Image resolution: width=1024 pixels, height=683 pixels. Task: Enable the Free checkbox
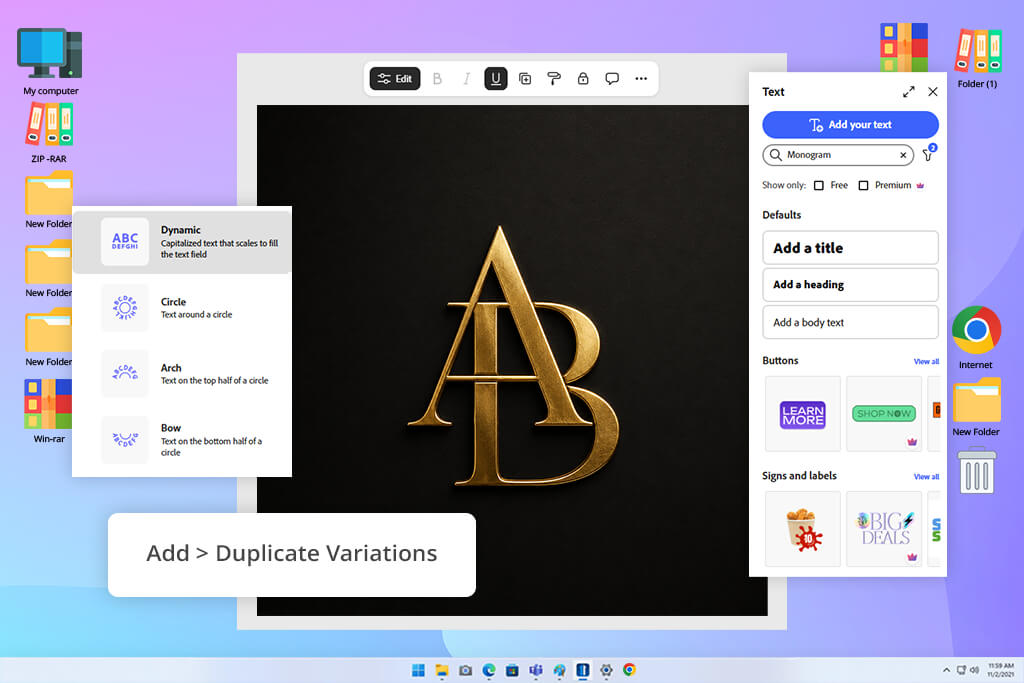[819, 185]
